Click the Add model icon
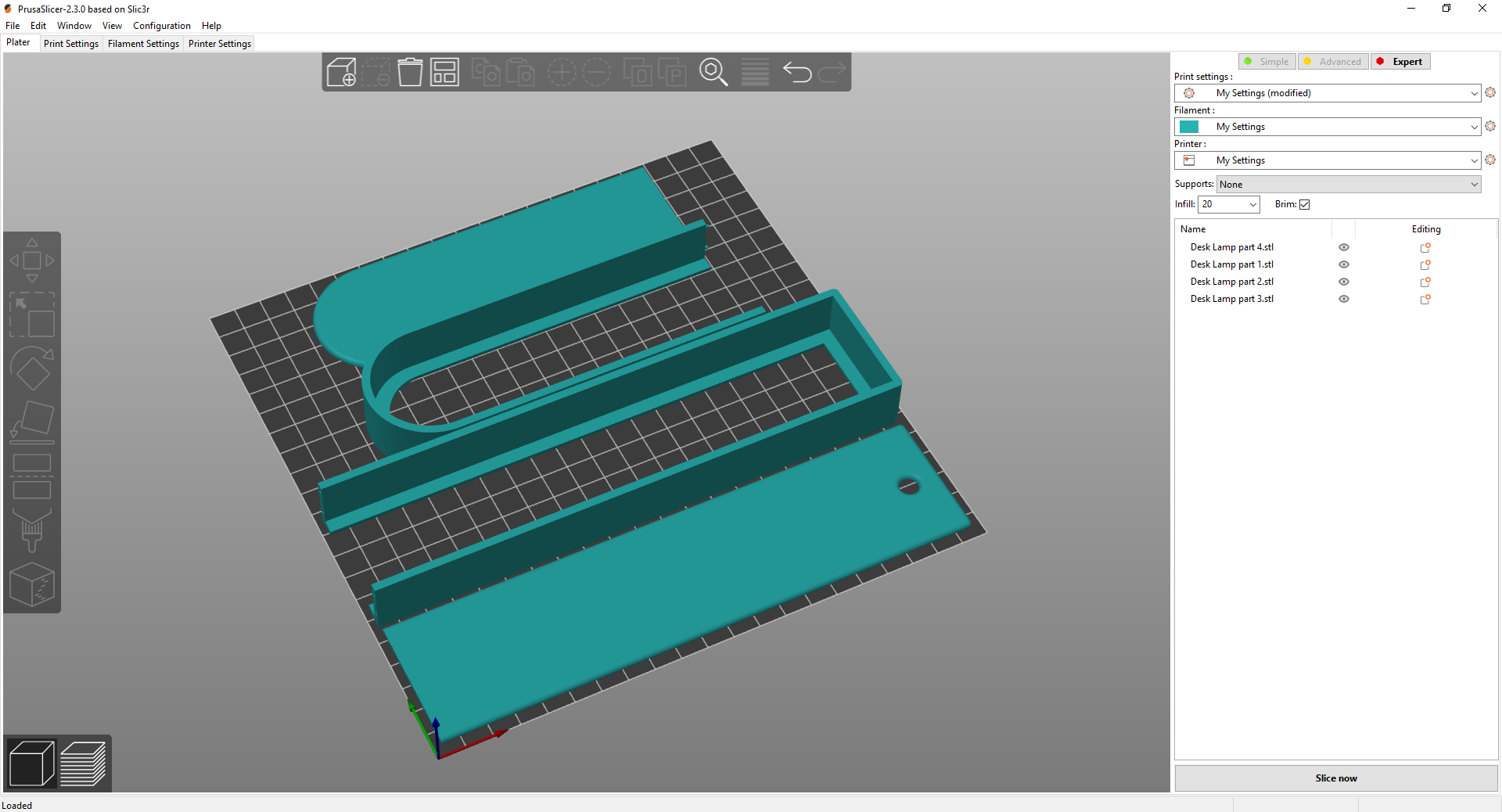This screenshot has width=1502, height=812. (342, 71)
